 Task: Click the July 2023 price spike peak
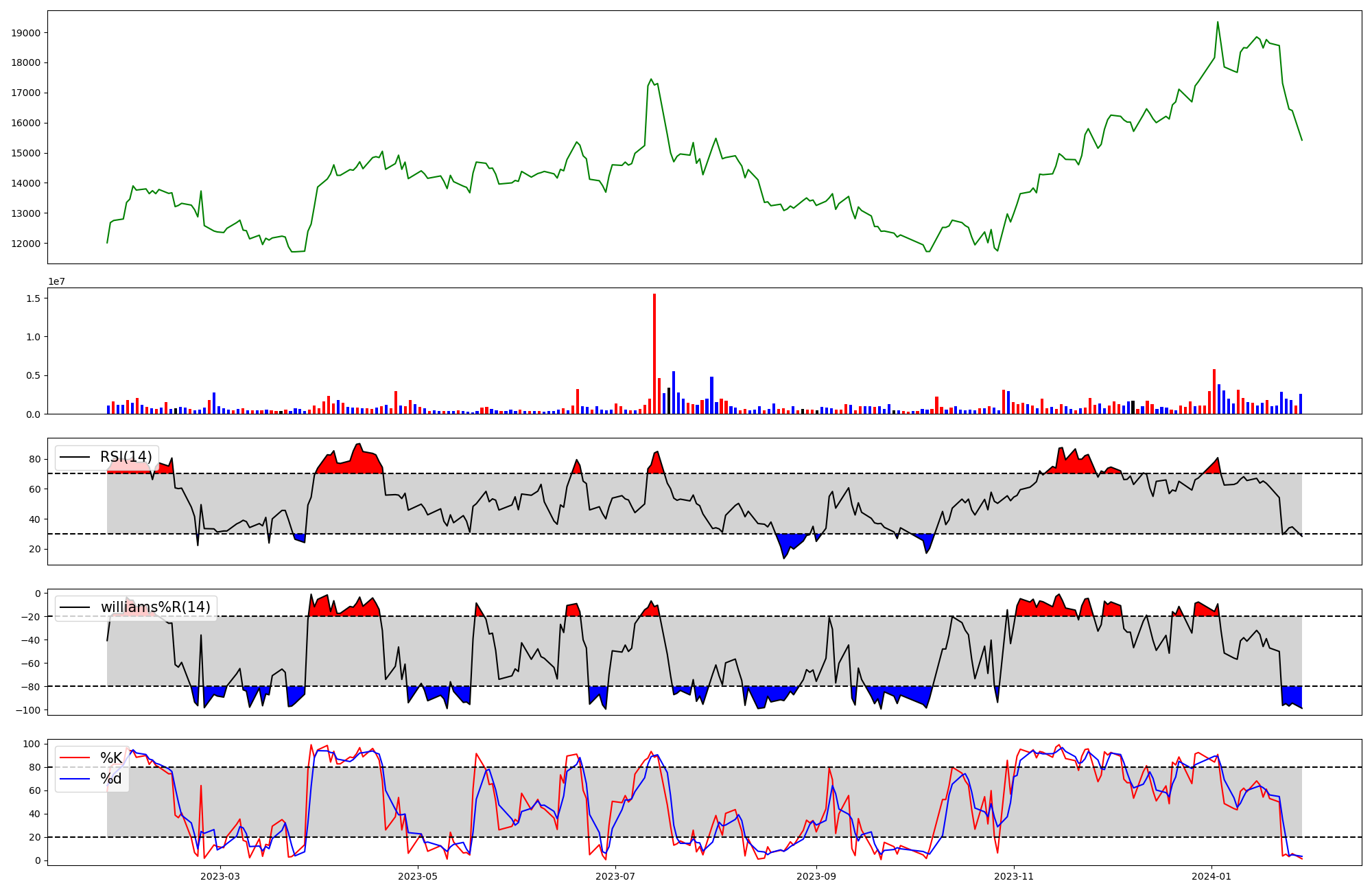click(x=651, y=79)
